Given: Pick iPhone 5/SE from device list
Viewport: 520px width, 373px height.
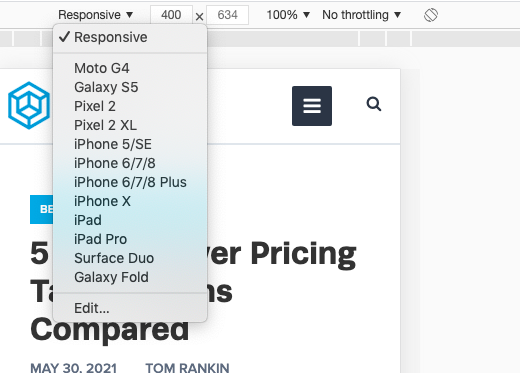Looking at the screenshot, I should tap(130, 144).
